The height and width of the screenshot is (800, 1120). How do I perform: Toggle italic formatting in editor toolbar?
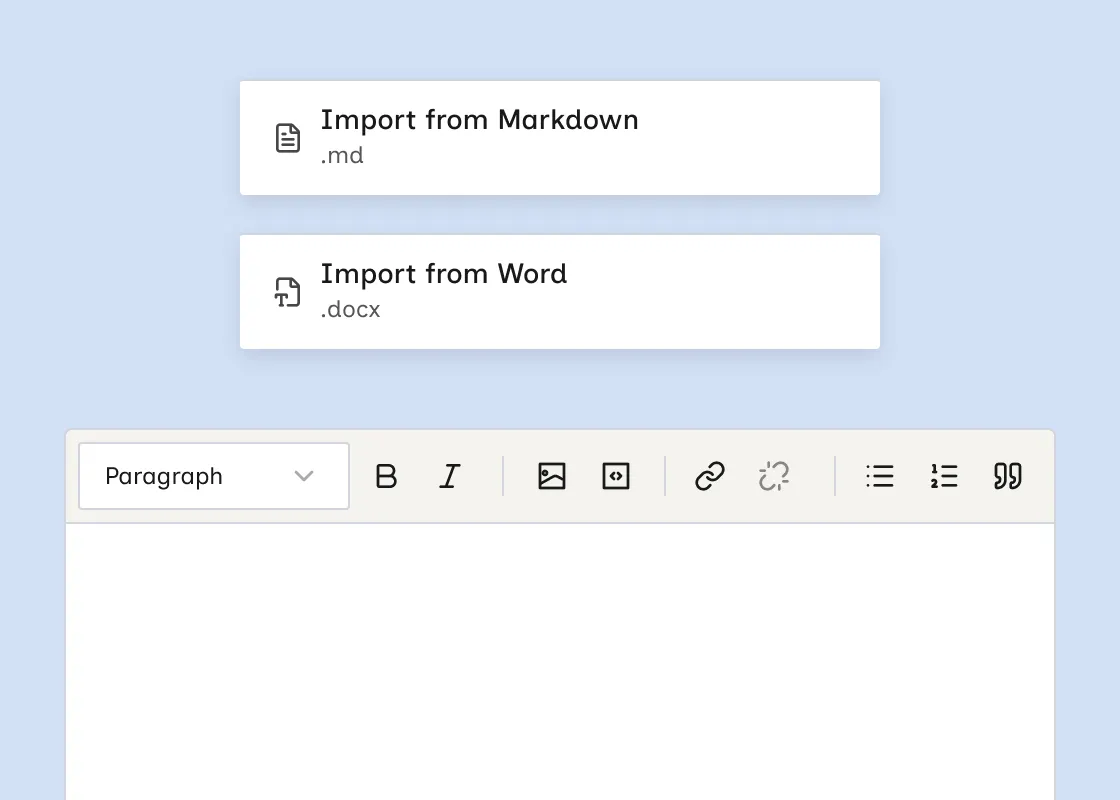point(449,476)
